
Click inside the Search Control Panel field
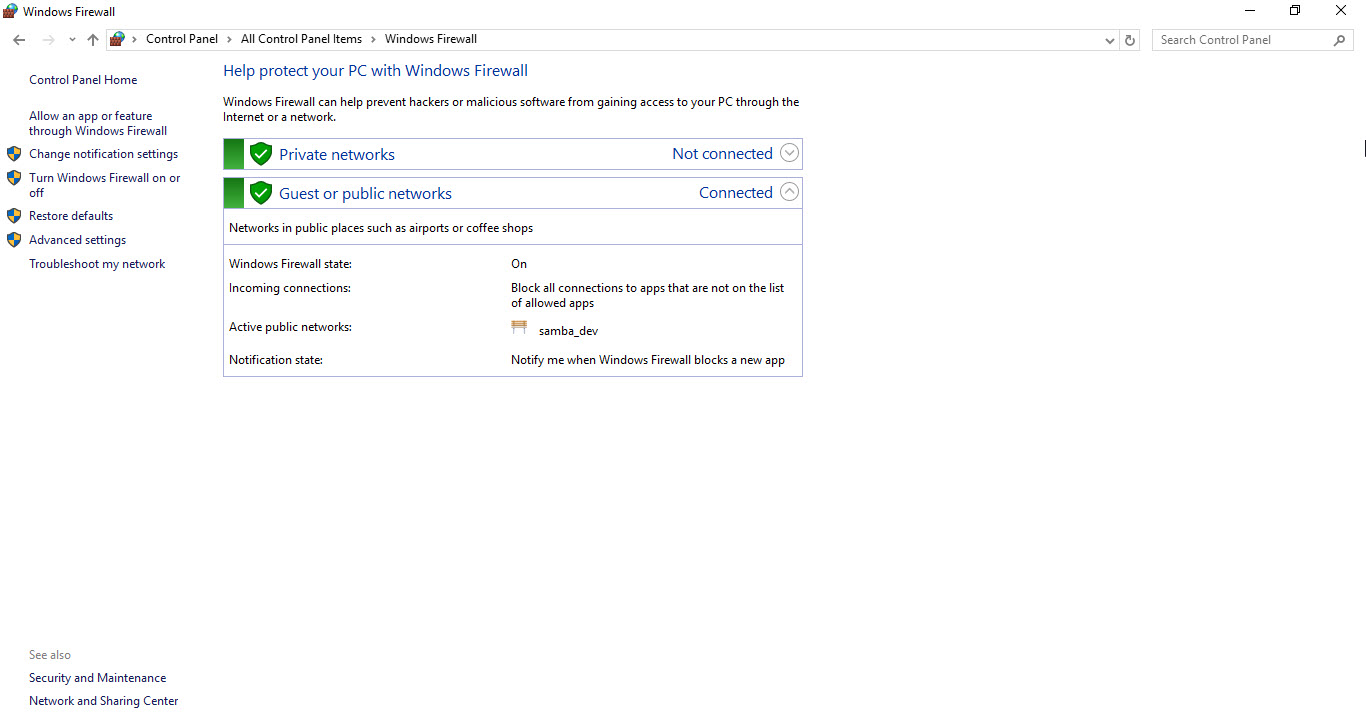pos(1240,39)
